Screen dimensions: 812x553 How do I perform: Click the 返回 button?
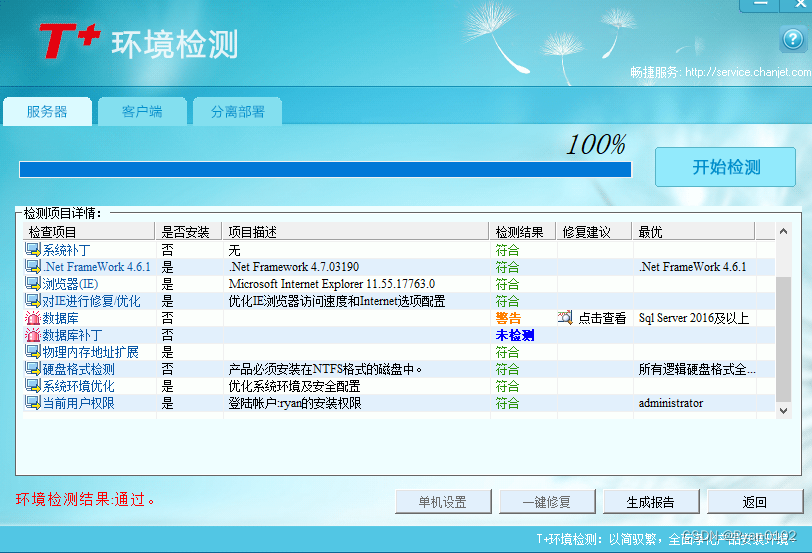pos(755,502)
